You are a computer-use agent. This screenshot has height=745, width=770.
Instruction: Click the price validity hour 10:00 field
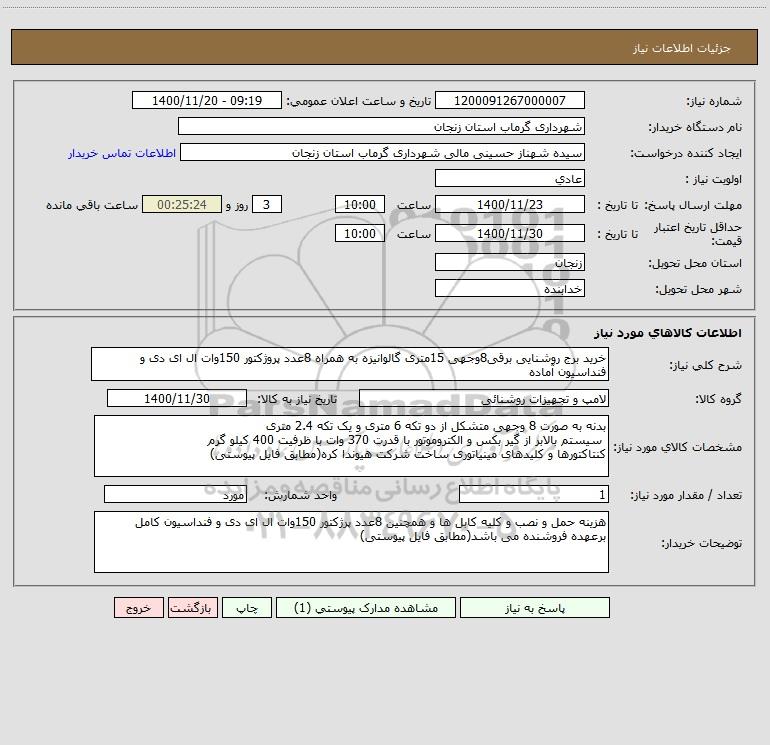pos(359,233)
